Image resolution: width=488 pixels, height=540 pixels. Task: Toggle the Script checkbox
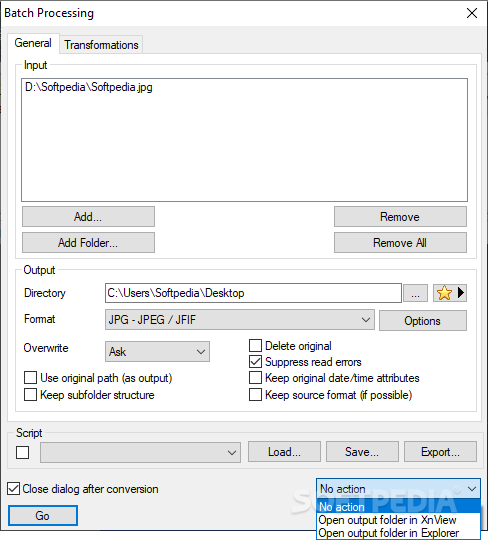(x=23, y=452)
